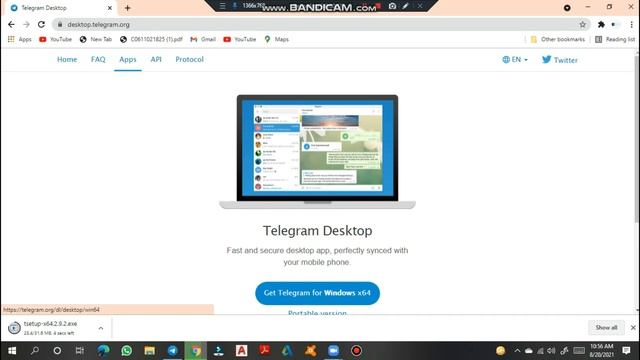Open the Windows Start menu

(12, 351)
